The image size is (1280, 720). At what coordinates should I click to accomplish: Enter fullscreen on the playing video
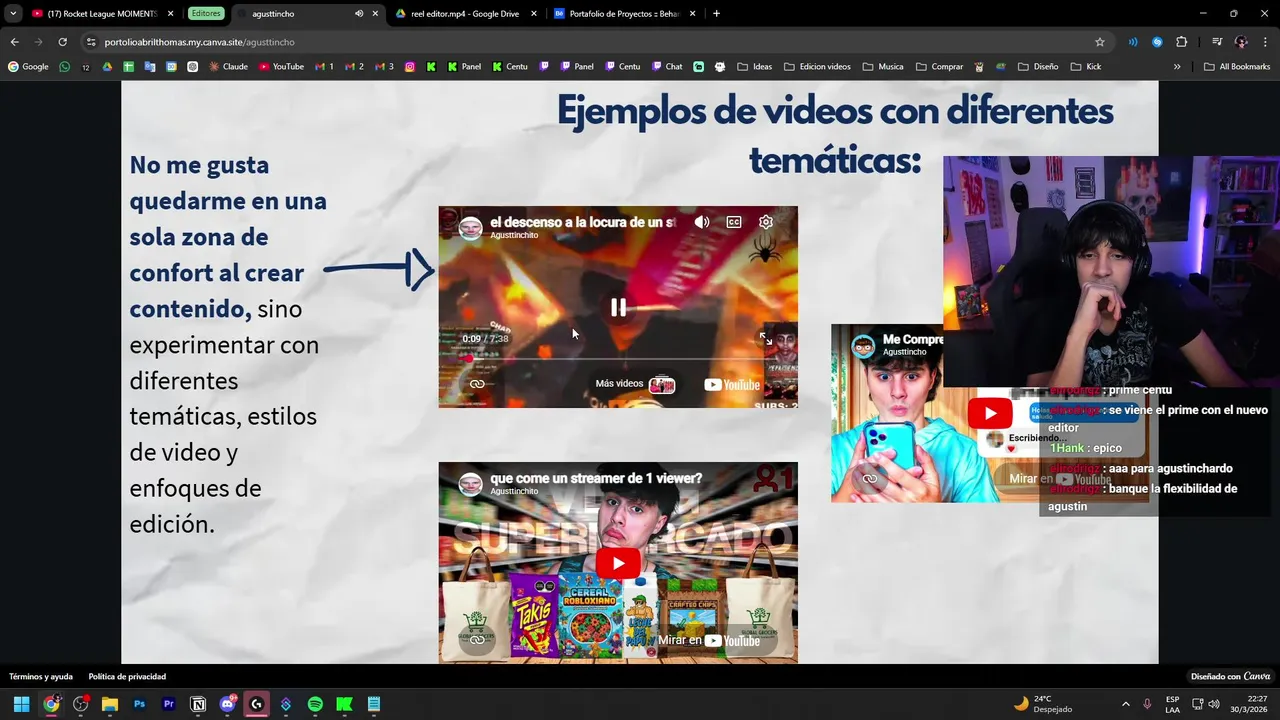click(766, 339)
